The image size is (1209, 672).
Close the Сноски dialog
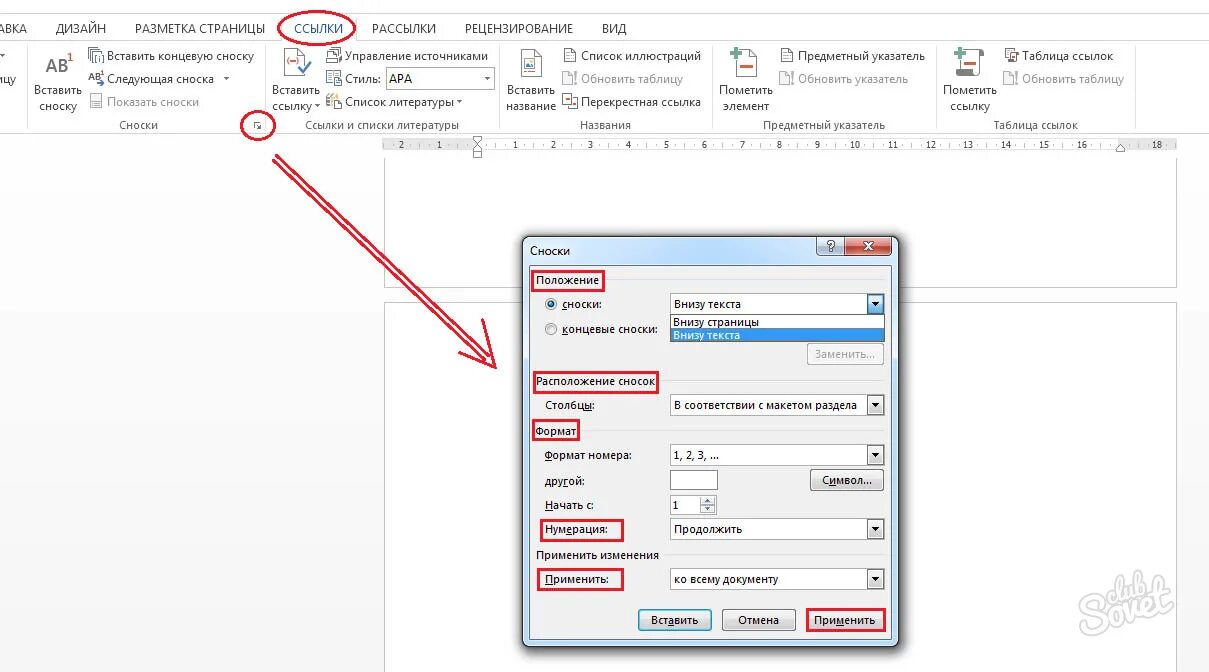coord(867,247)
